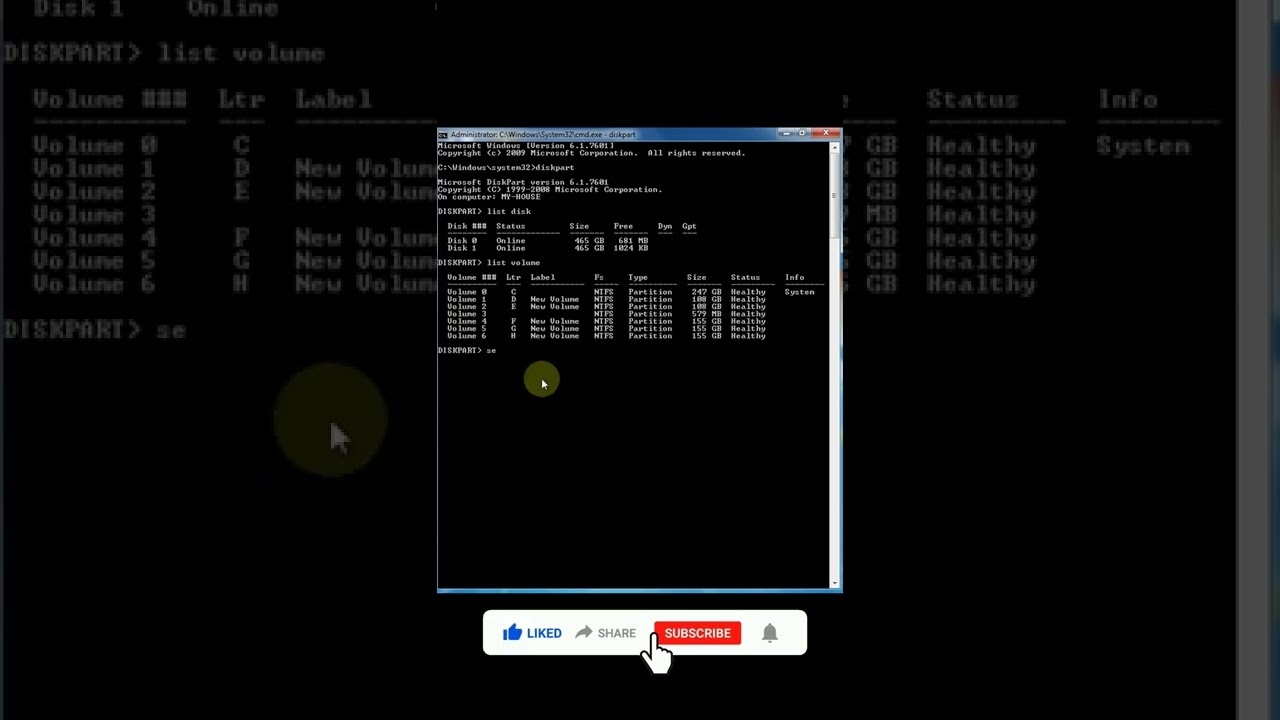The width and height of the screenshot is (1280, 720).
Task: Click the 'Fs' column header
Action: click(x=599, y=277)
